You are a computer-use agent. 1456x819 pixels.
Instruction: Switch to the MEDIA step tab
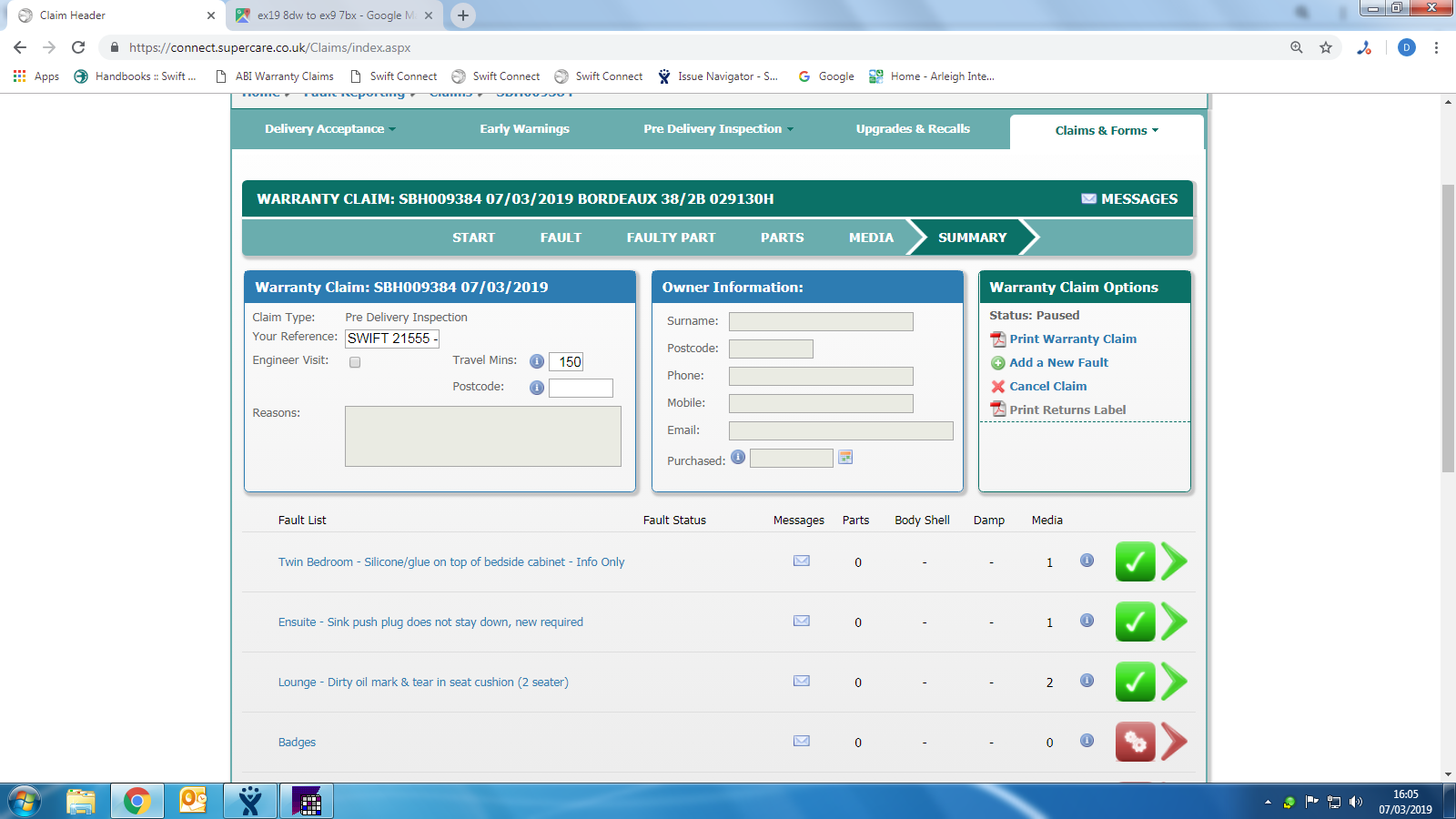(x=871, y=238)
